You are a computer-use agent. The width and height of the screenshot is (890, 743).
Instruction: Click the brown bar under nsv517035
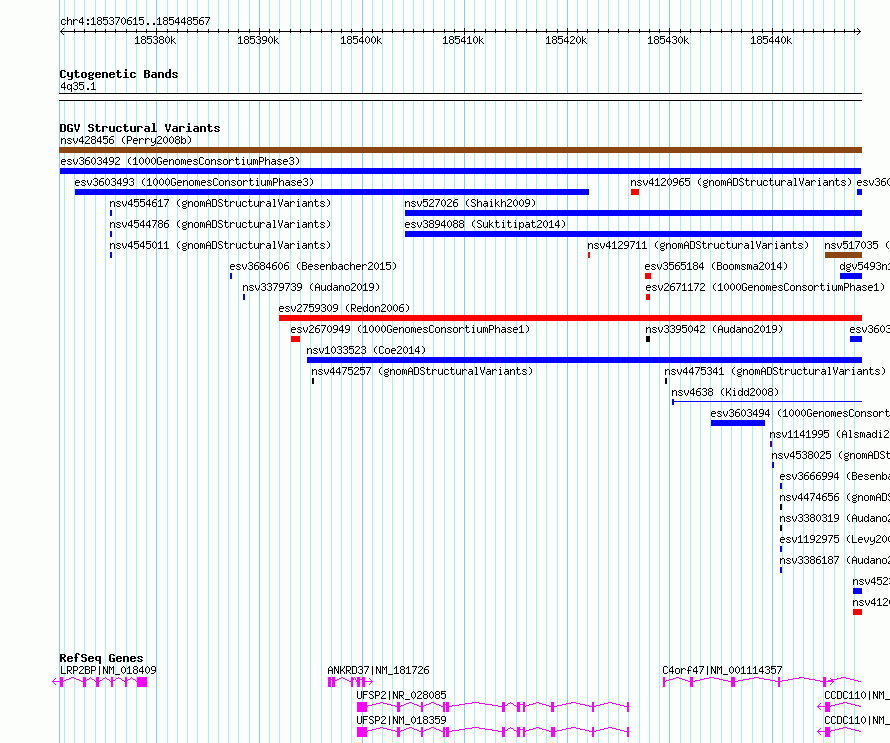point(843,255)
